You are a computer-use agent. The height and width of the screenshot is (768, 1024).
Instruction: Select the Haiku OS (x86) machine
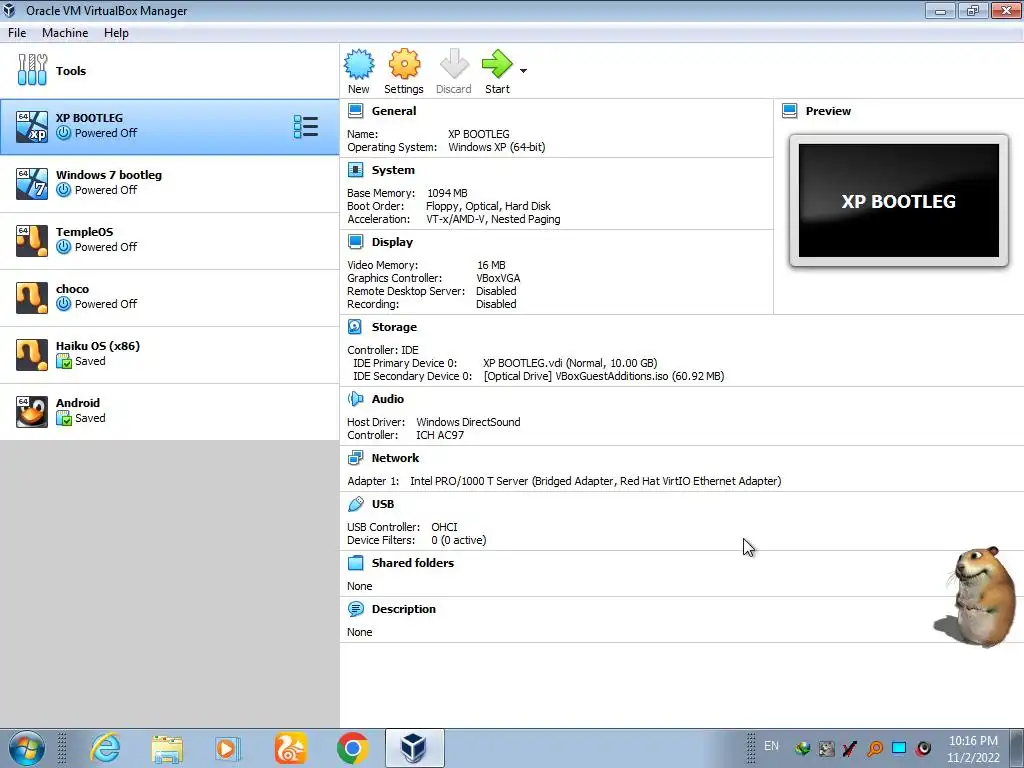tap(170, 355)
